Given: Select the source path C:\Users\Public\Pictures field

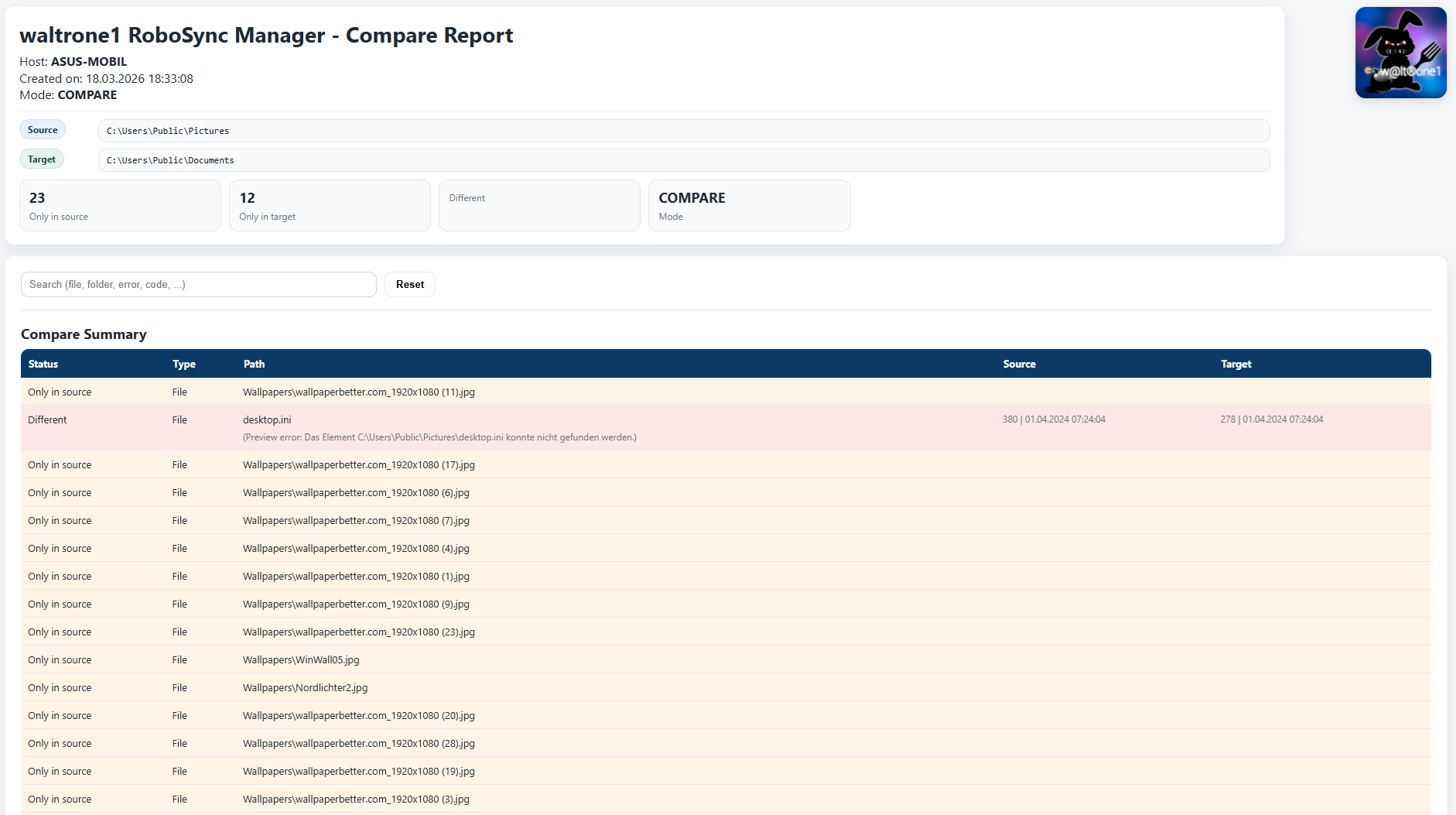Looking at the screenshot, I should [683, 131].
